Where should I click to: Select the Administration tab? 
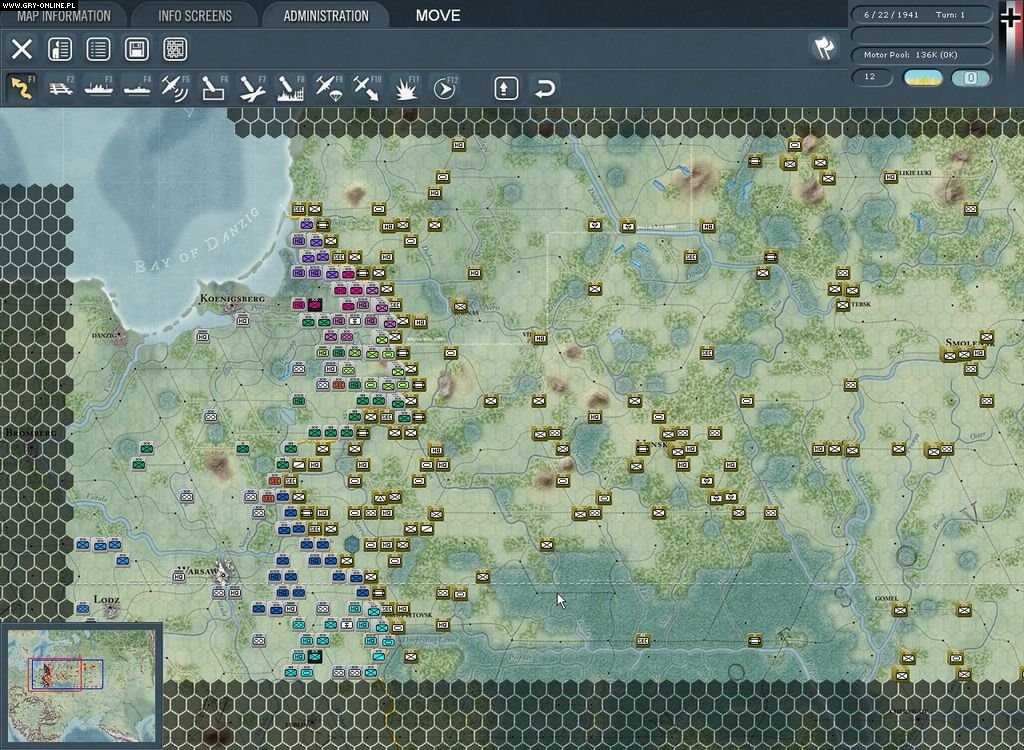(x=326, y=16)
